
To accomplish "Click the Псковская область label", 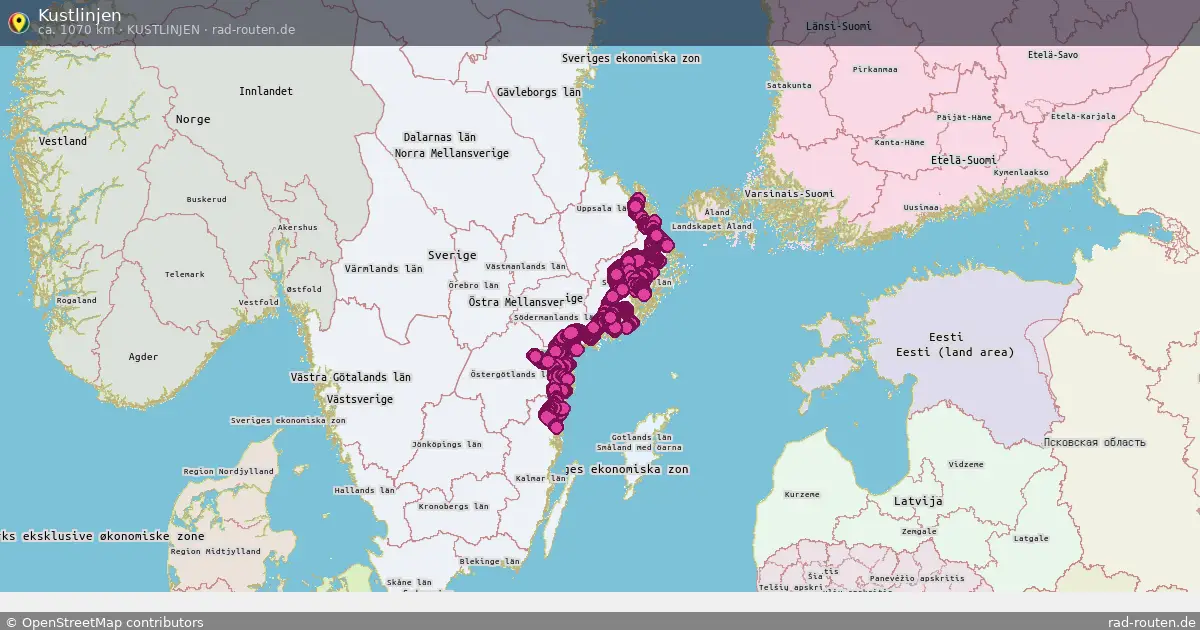I will (1094, 442).
